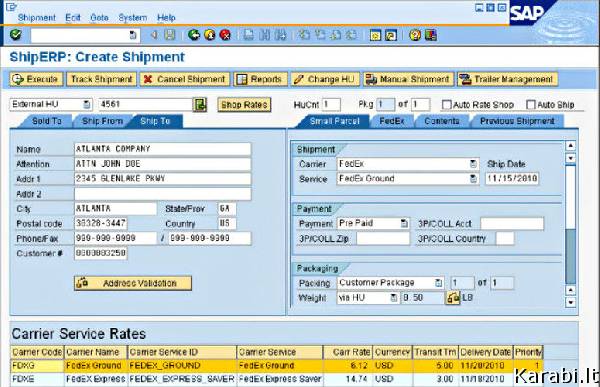
Task: Switch to the Sold To tab
Action: (47, 121)
